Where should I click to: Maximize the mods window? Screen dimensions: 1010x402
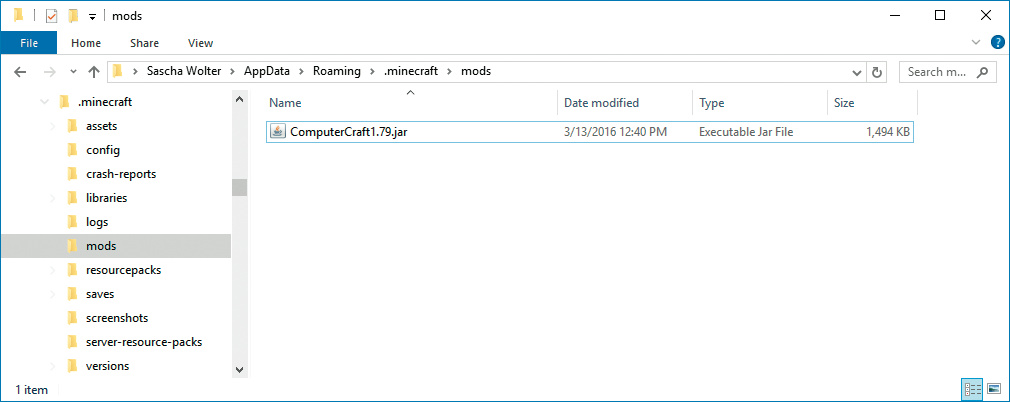pos(940,15)
